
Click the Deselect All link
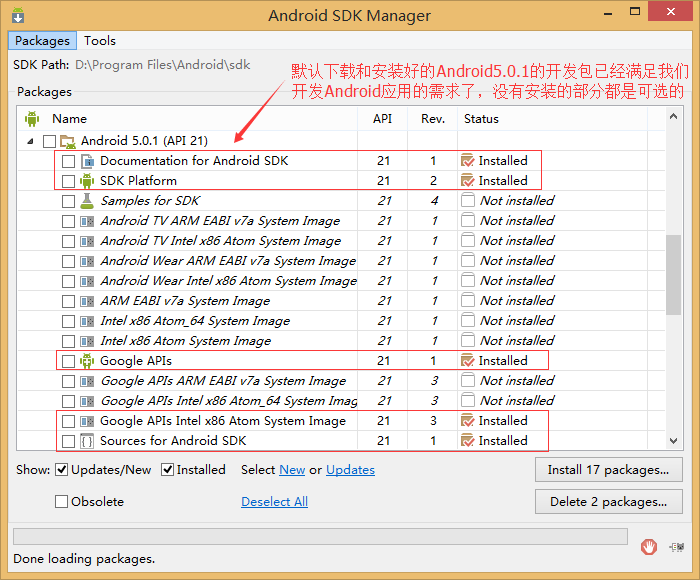275,502
